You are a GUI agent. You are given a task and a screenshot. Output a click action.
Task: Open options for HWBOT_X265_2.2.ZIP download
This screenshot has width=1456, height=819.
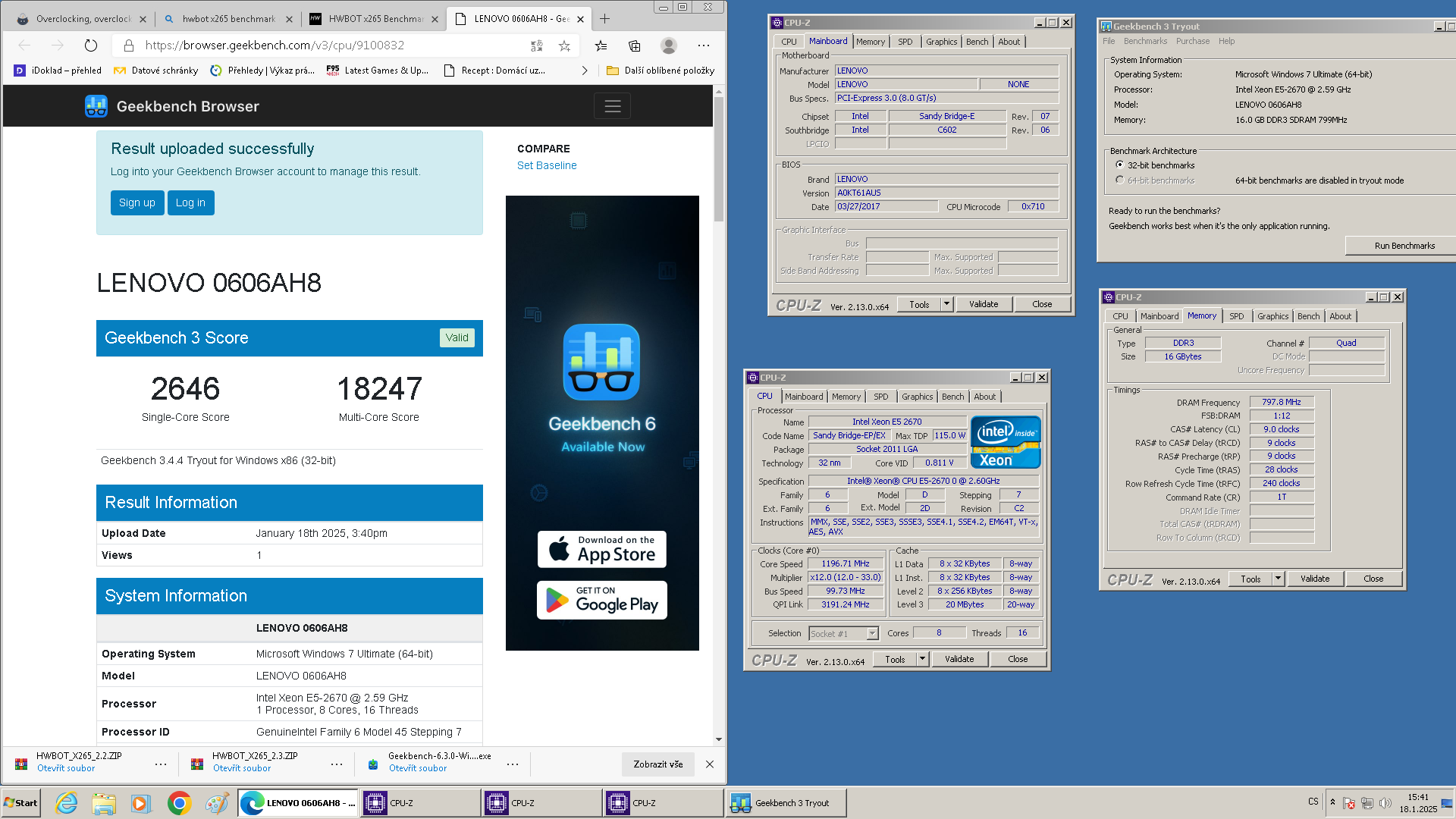pos(161,764)
